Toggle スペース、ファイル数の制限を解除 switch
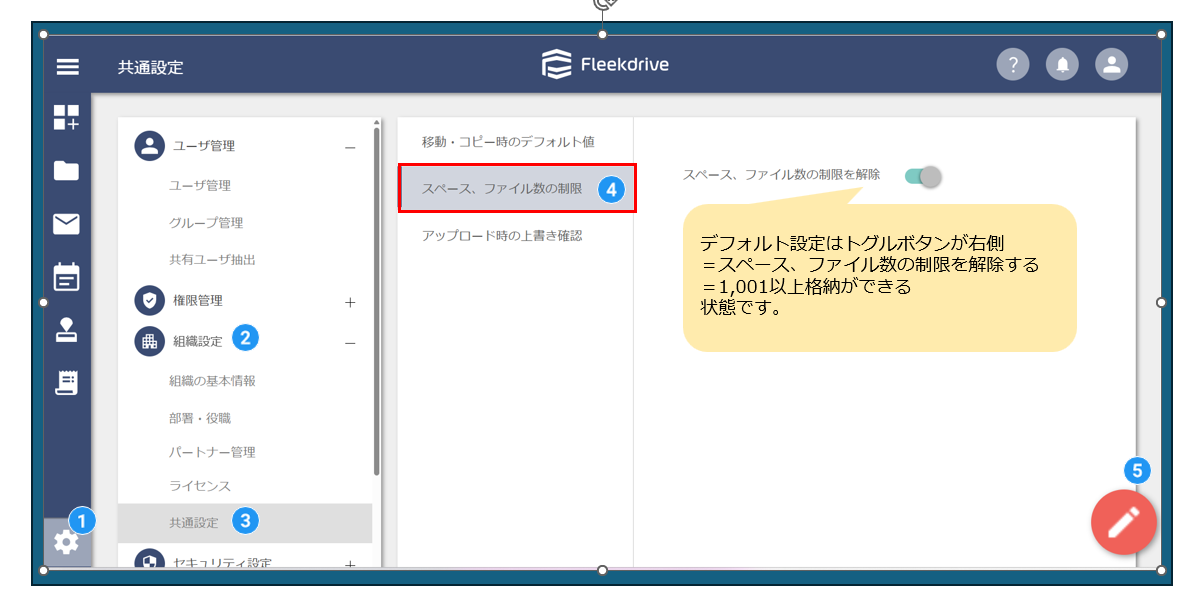Screen dimensions: 1195x612 click(923, 176)
